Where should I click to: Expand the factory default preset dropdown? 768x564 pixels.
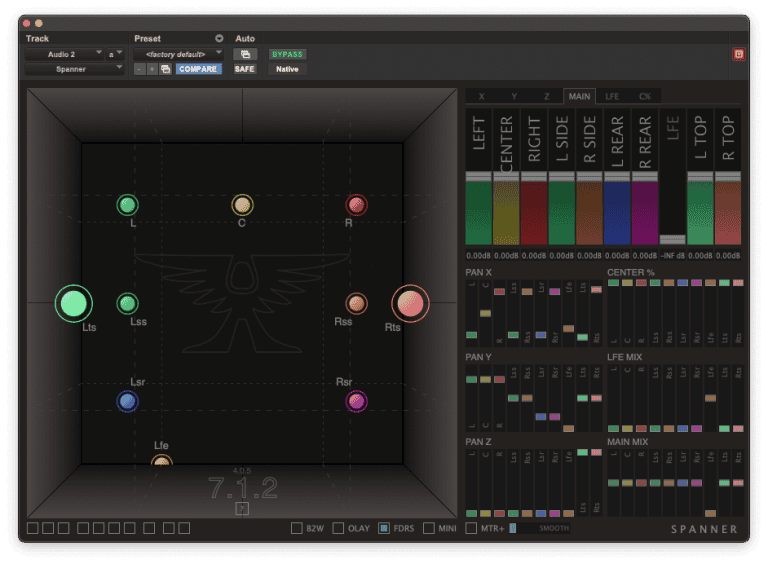pos(178,54)
